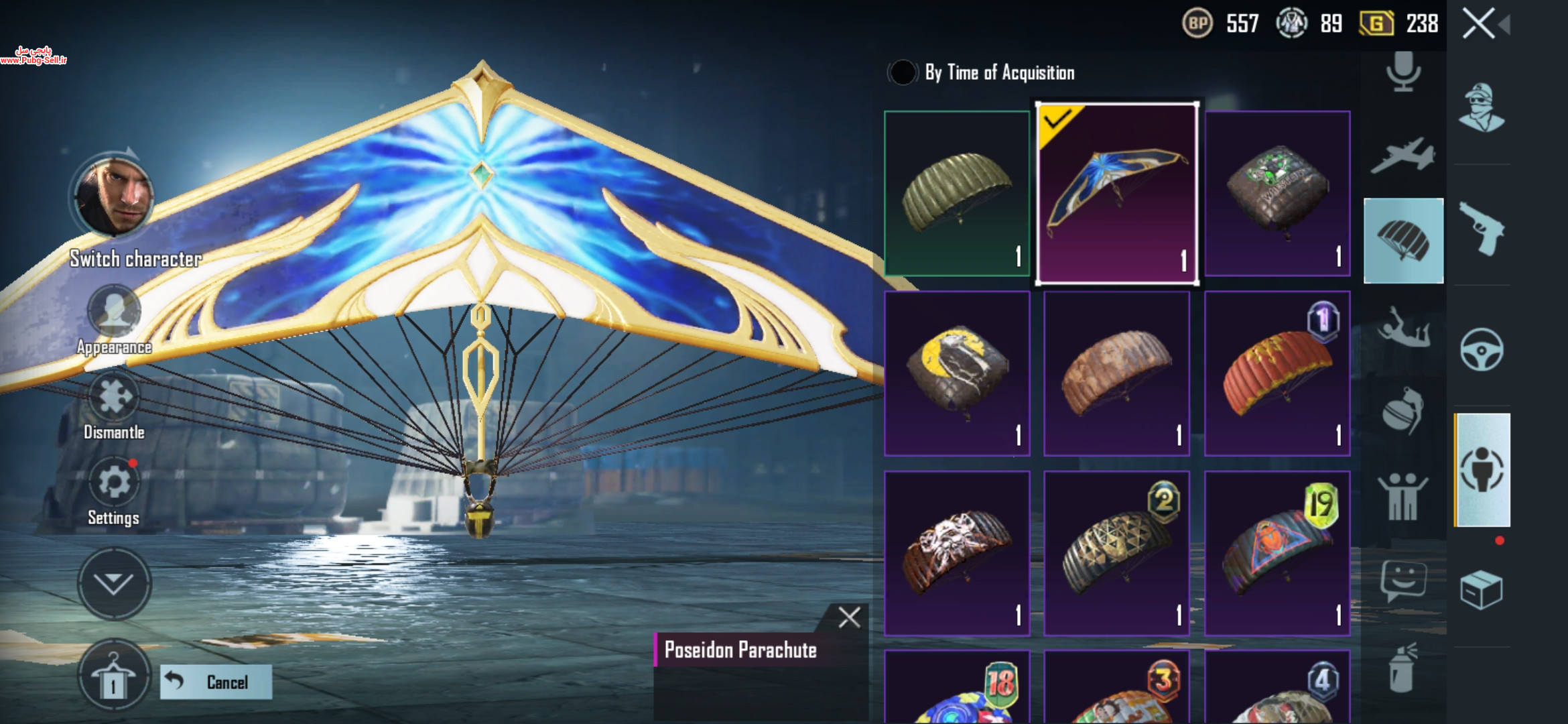Screen dimensions: 1568x724
Task: Select the skydiving pose category icon
Action: pos(1403,328)
